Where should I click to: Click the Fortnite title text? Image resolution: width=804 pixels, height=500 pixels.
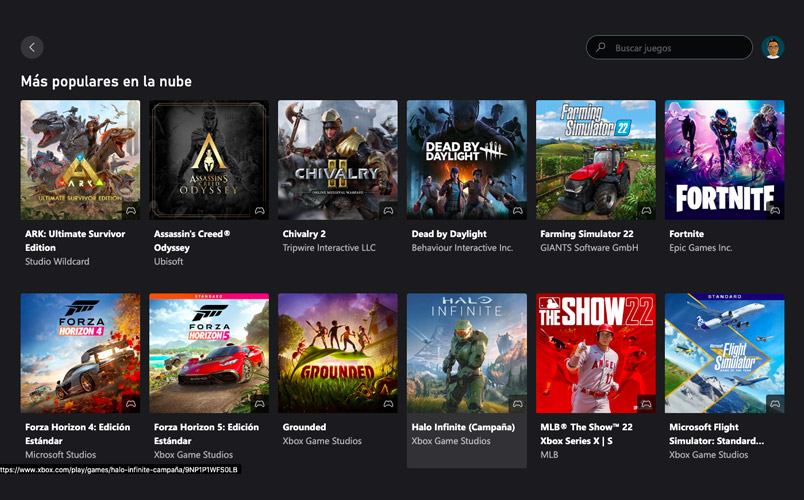[687, 234]
